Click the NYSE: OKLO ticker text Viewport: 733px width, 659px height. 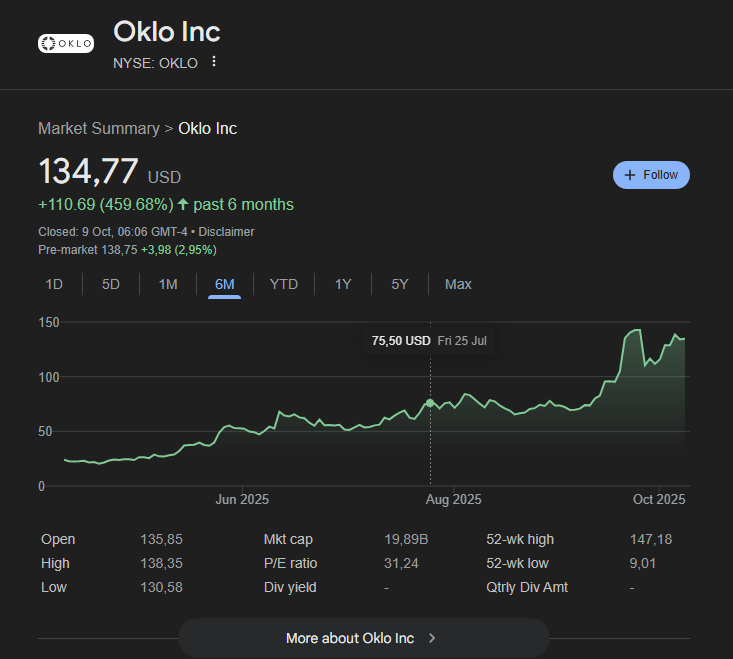click(155, 63)
